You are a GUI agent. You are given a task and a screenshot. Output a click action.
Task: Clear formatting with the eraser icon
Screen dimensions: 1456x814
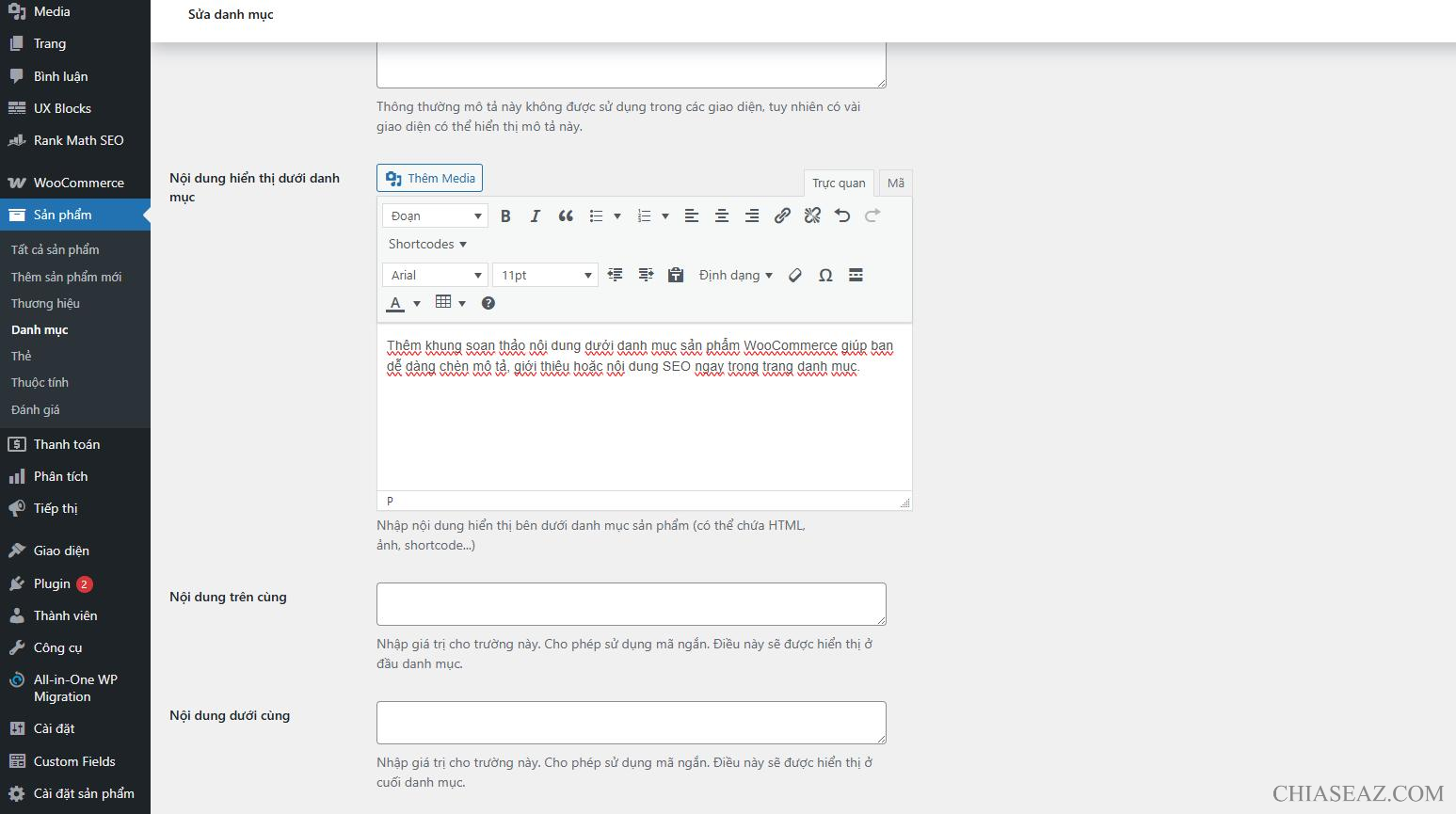tap(795, 276)
